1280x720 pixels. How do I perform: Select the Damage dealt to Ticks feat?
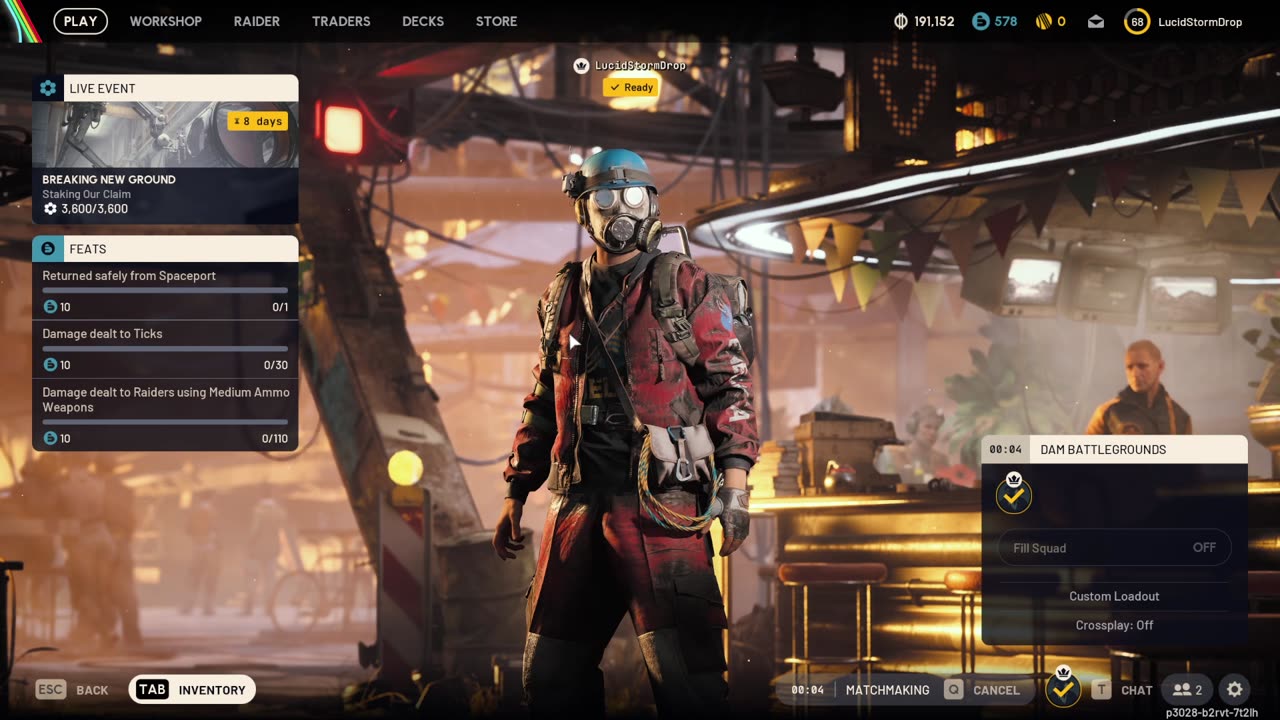(165, 349)
